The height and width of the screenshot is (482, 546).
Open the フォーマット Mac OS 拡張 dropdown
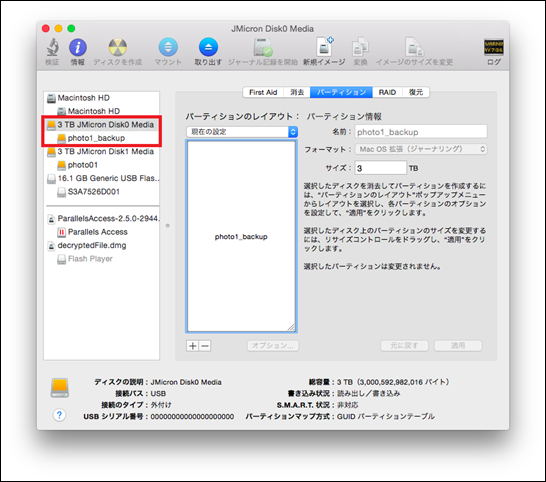click(x=421, y=149)
